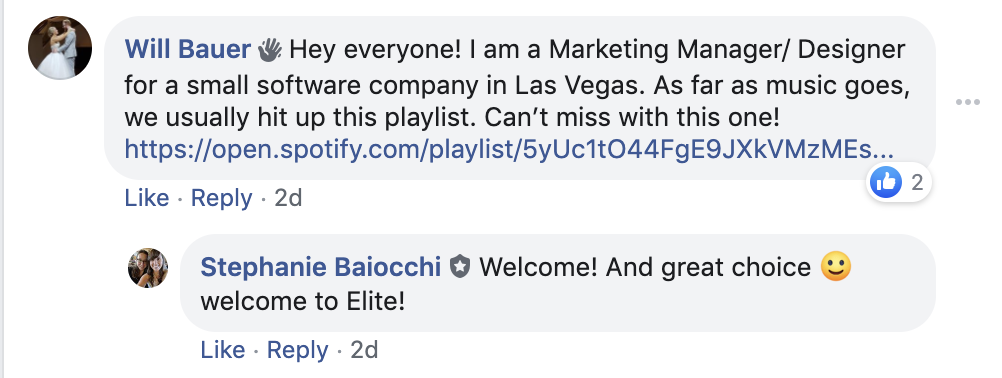Open the Spotify playlist link
This screenshot has width=1002, height=378.
tap(509, 149)
